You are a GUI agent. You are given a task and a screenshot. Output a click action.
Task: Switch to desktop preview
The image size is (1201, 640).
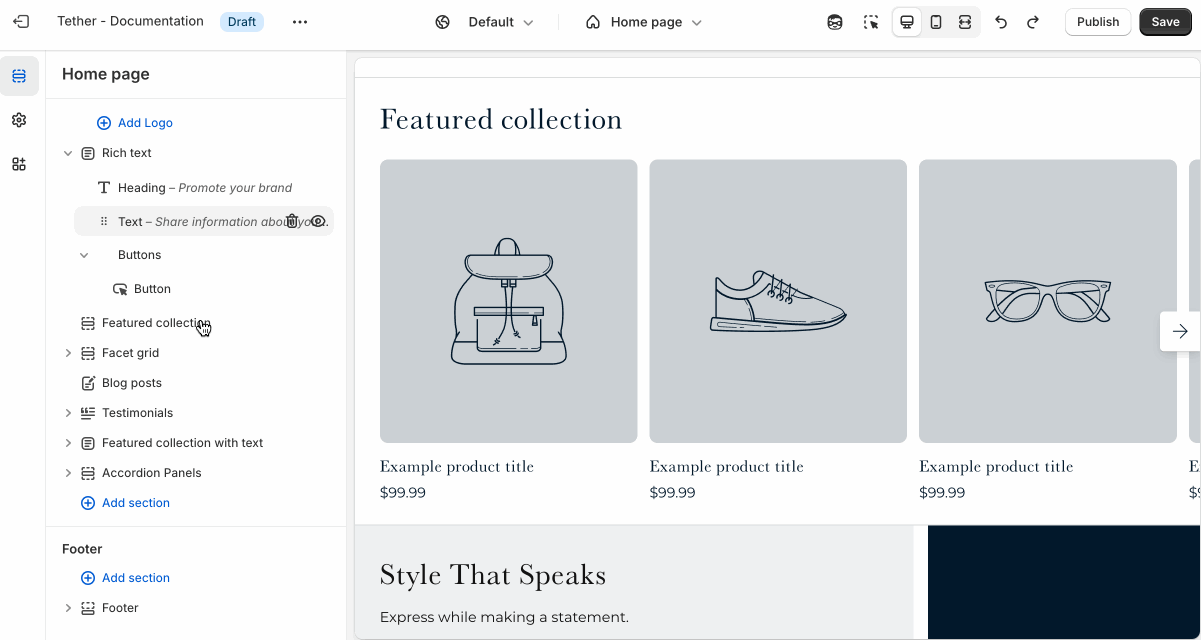click(907, 22)
